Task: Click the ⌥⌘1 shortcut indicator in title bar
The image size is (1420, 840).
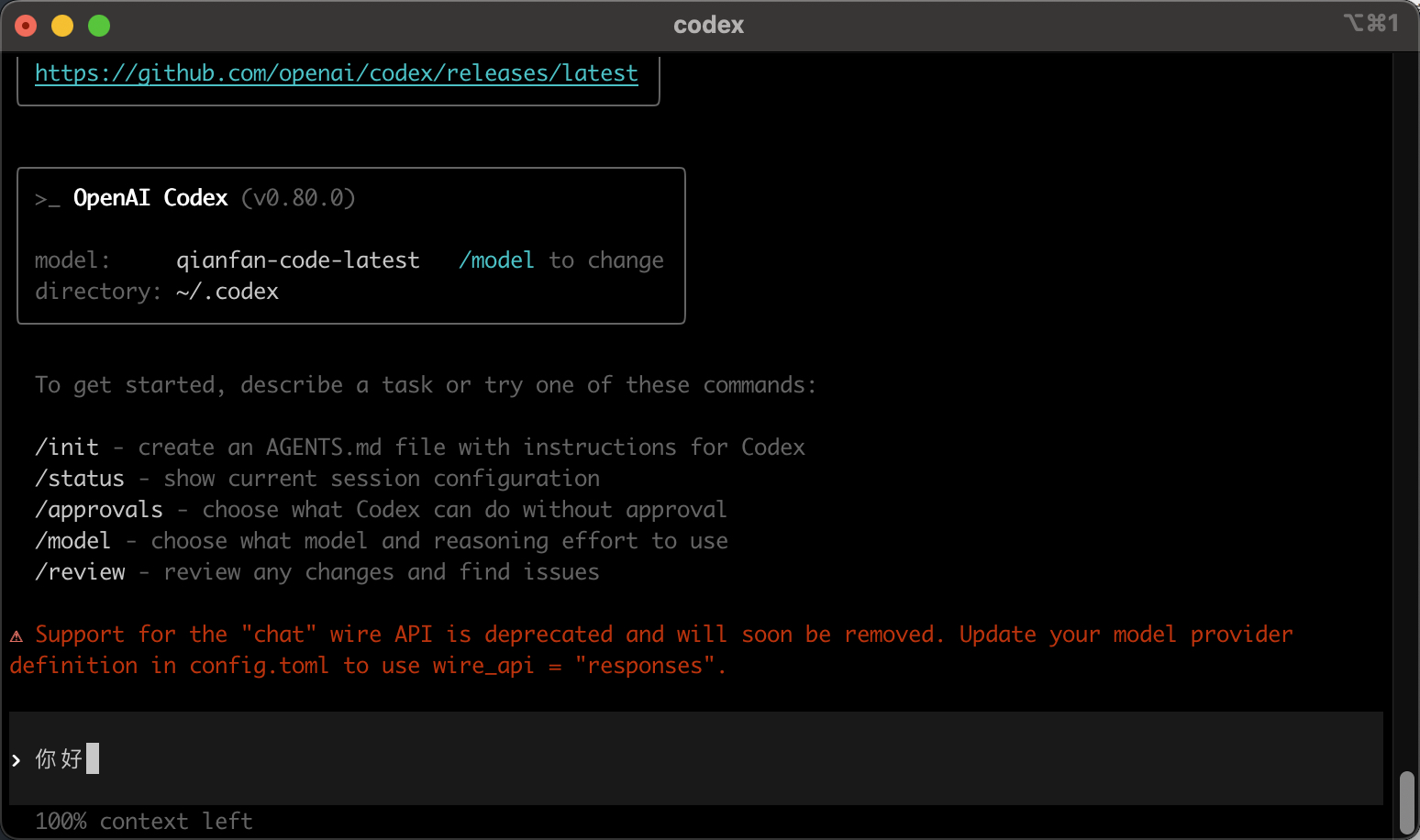Action: click(x=1371, y=23)
